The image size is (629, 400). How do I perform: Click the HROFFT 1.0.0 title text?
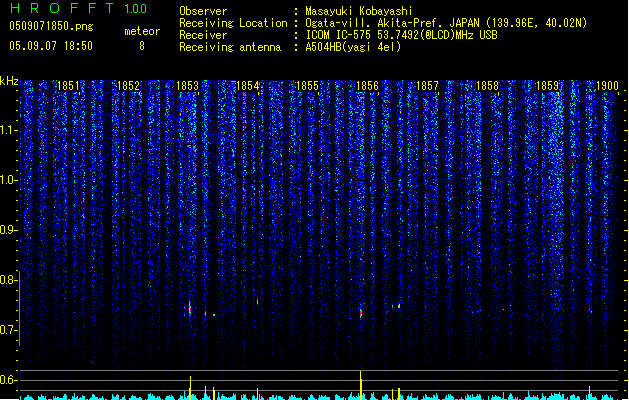(78, 8)
